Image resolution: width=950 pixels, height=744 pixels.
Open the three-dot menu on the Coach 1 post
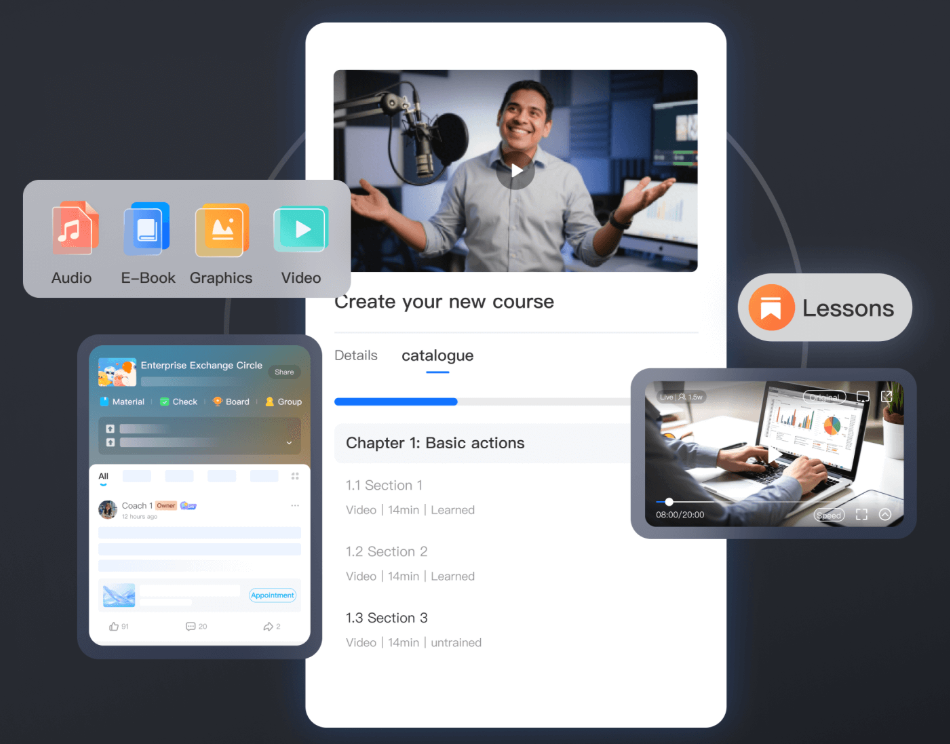tap(294, 506)
